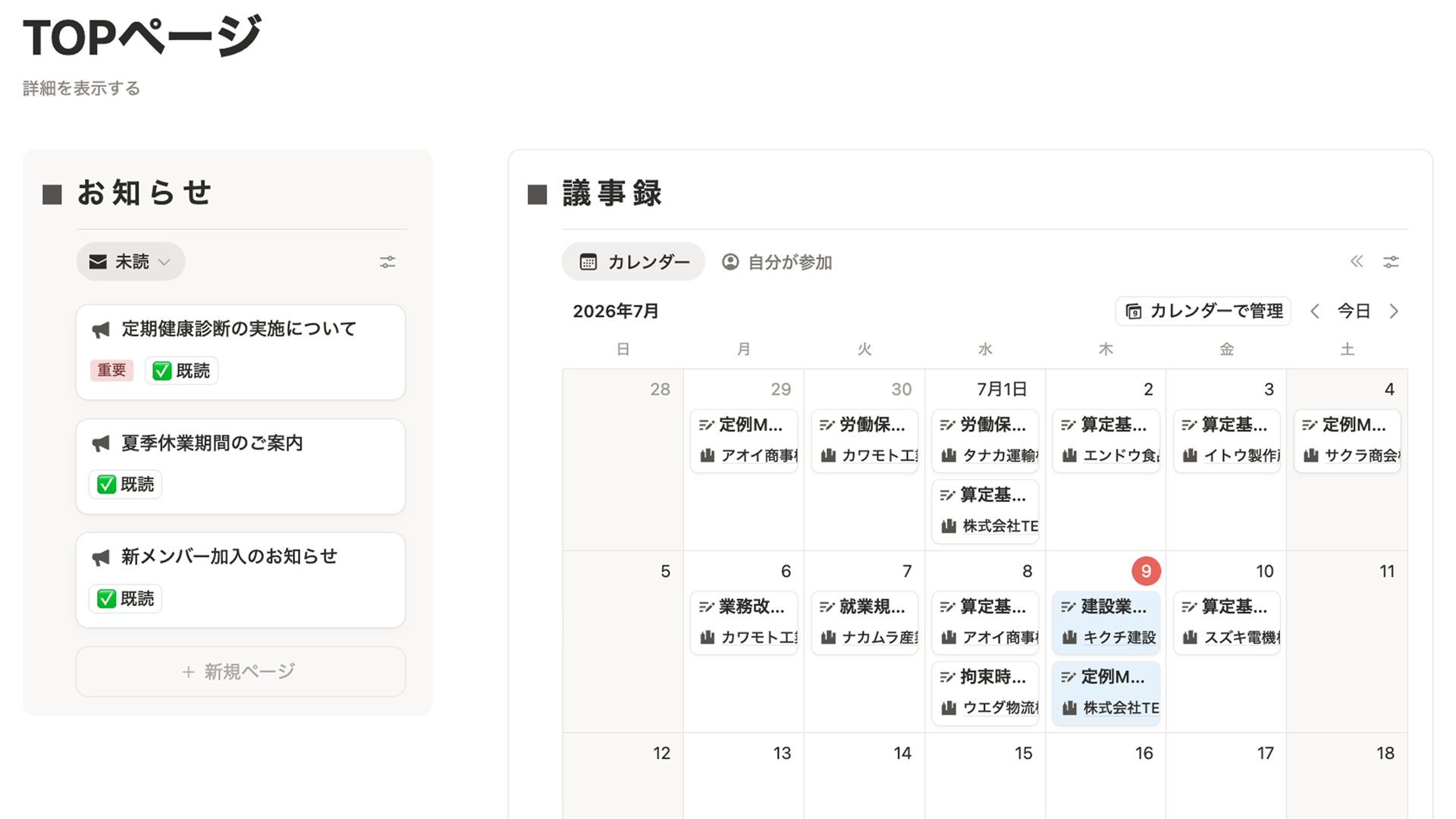Click company icon beside スズキ電機

(1190, 637)
